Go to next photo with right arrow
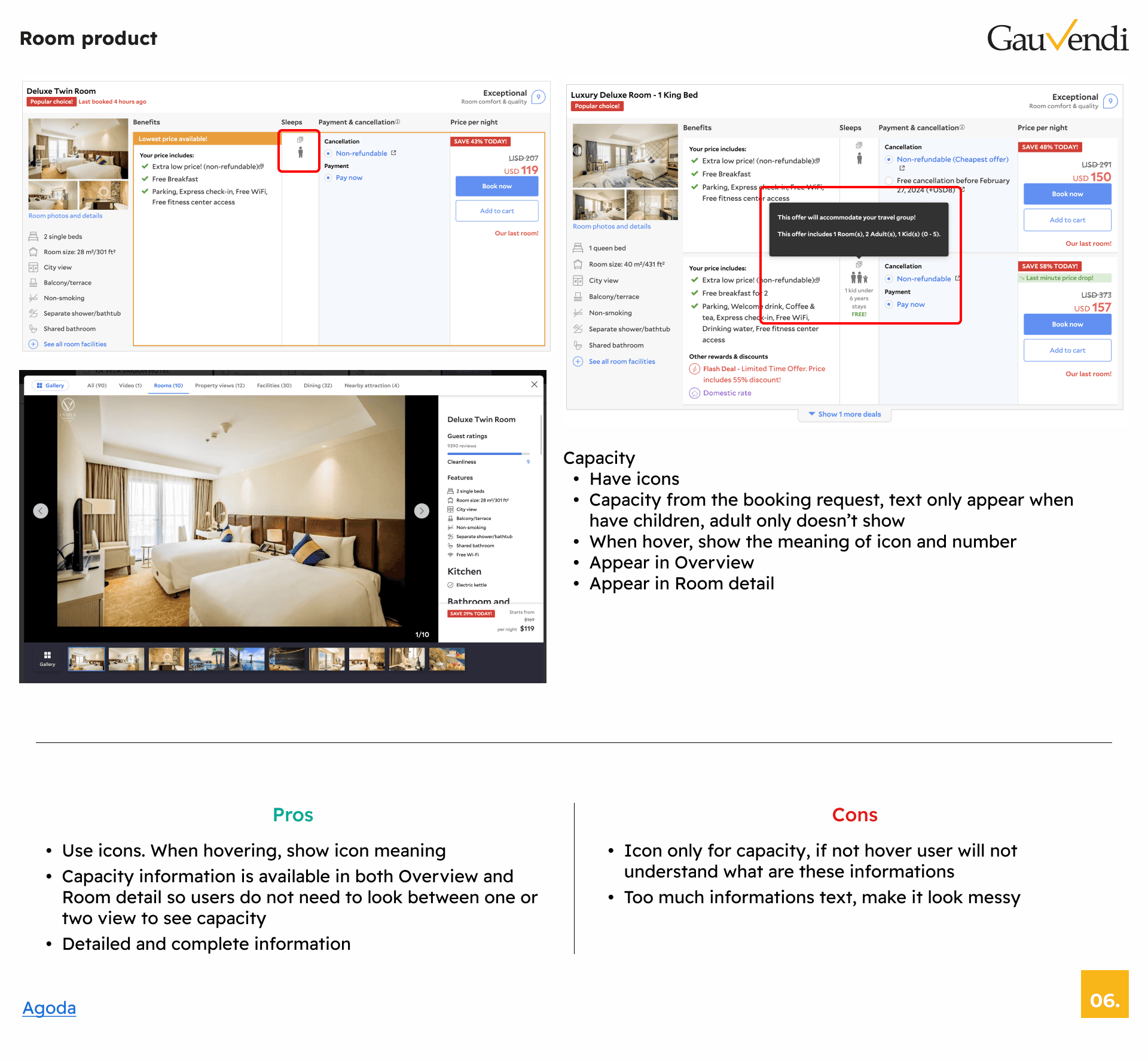This screenshot has width=1148, height=1061. (422, 511)
